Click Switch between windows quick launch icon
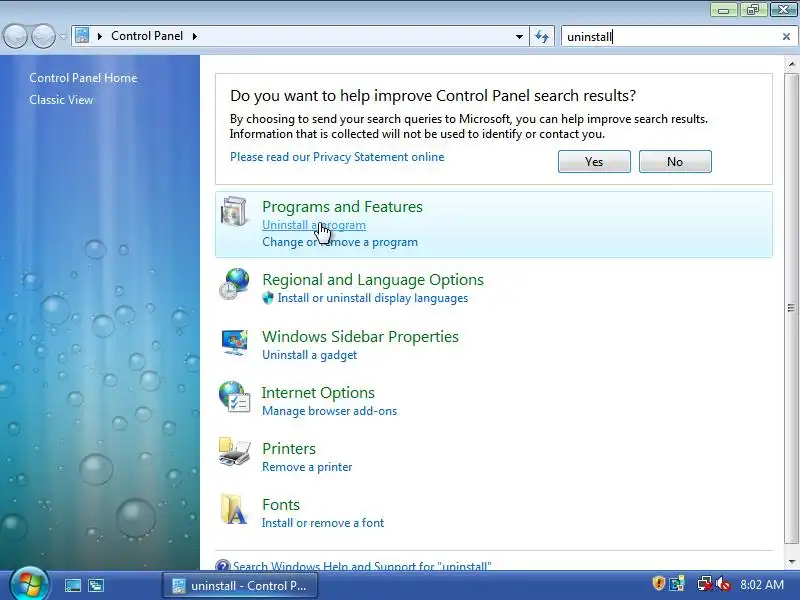This screenshot has height=600, width=800. click(96, 585)
